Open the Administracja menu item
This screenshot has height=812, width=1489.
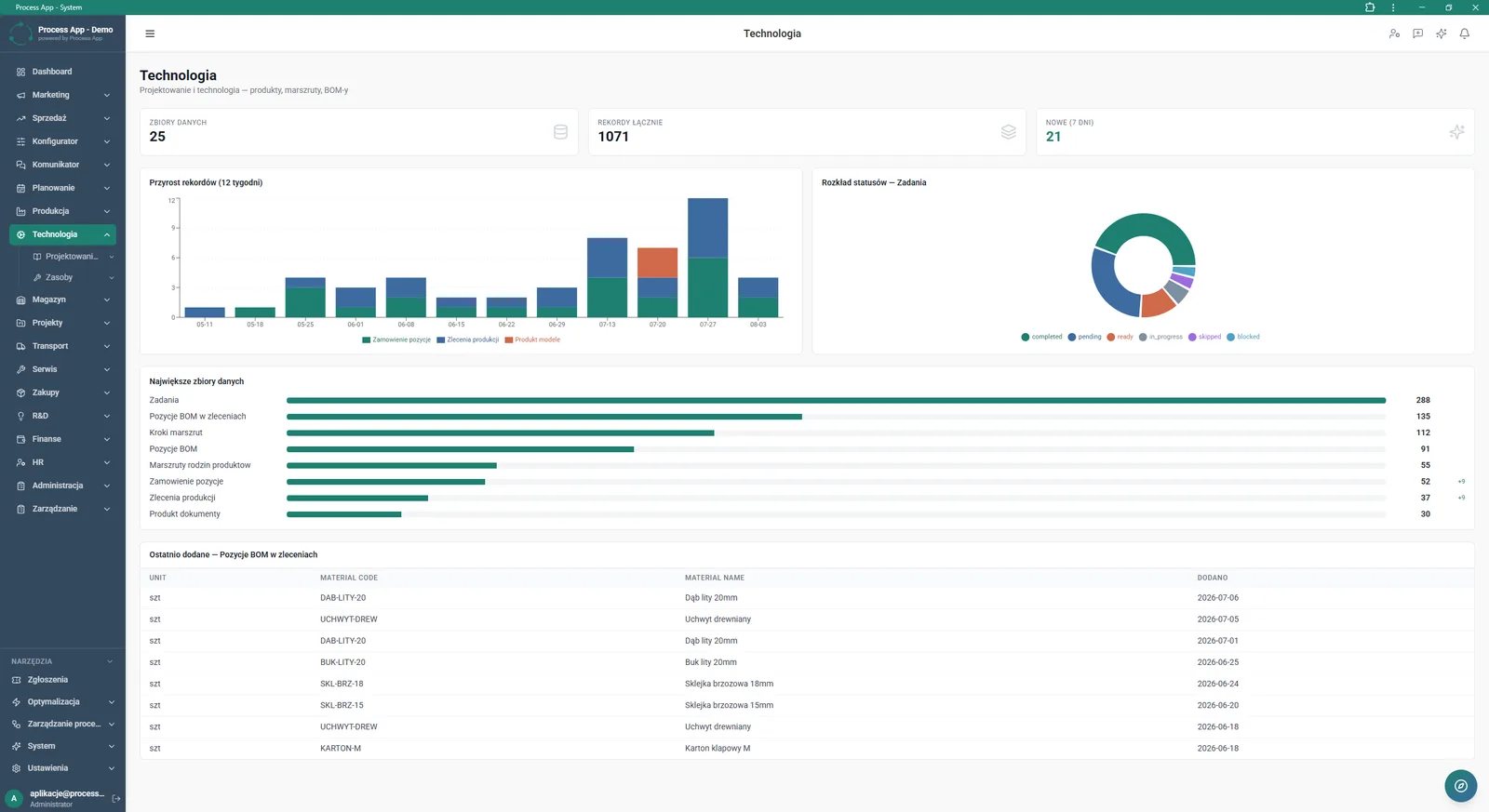coord(62,486)
